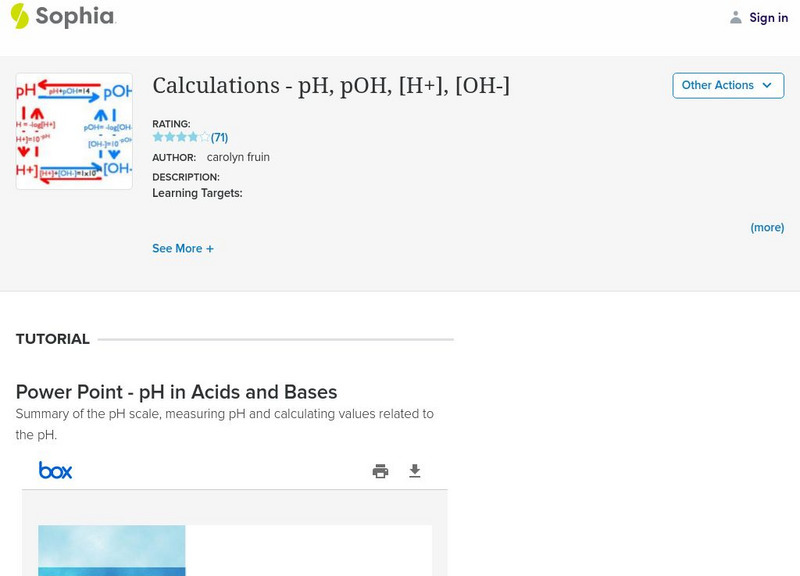Click the slide preview image
The image size is (800, 576).
coord(111,550)
